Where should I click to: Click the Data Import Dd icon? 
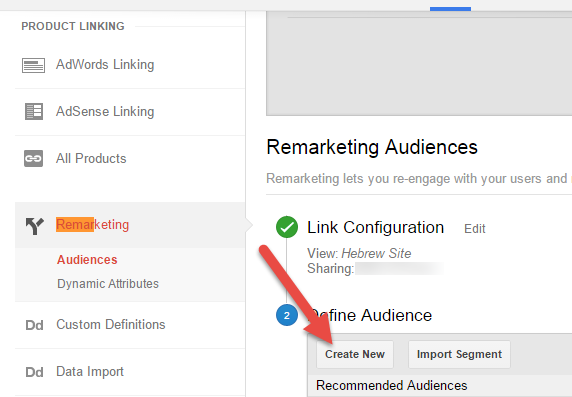pos(34,372)
